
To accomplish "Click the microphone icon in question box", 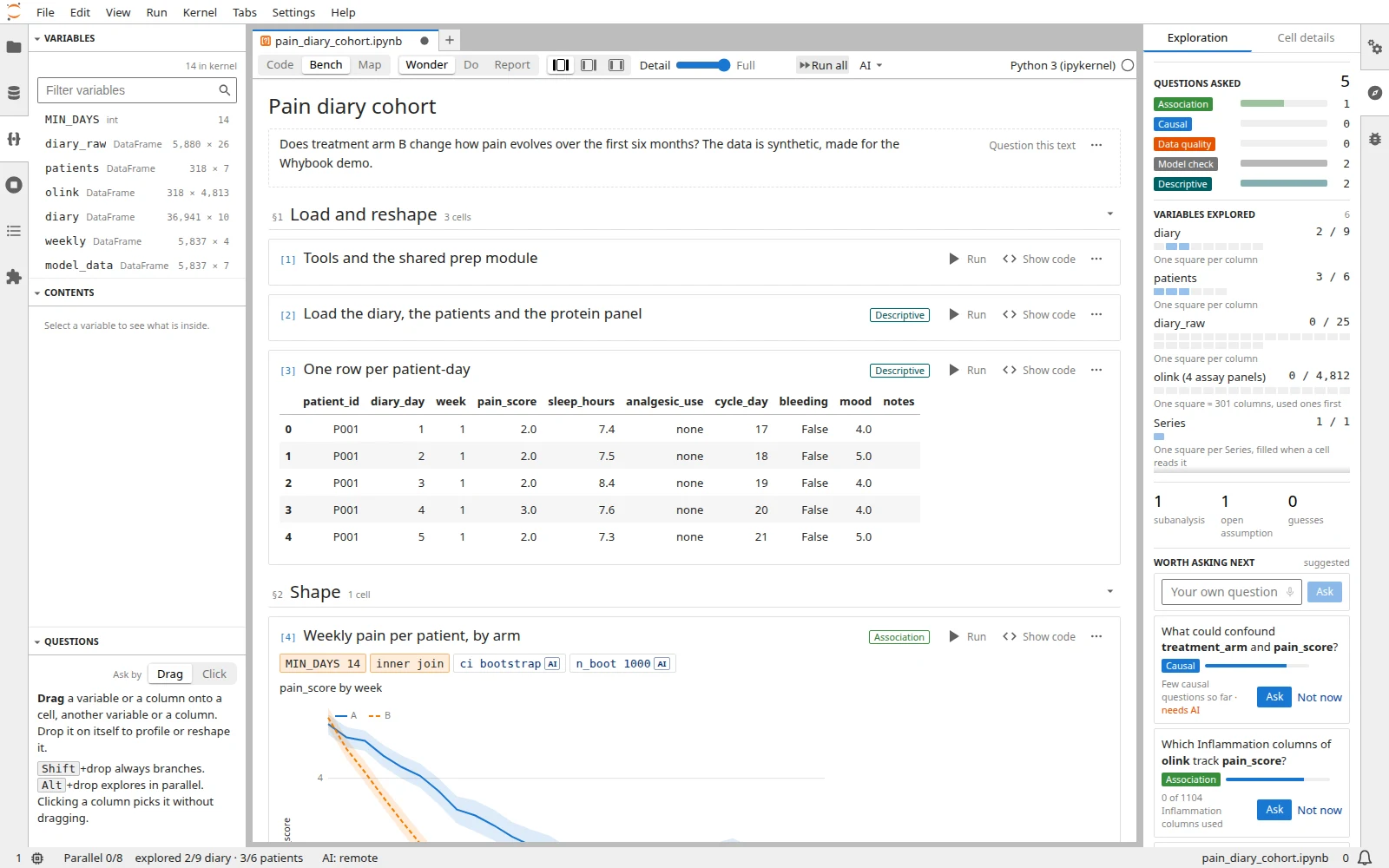I will pyautogui.click(x=1290, y=592).
